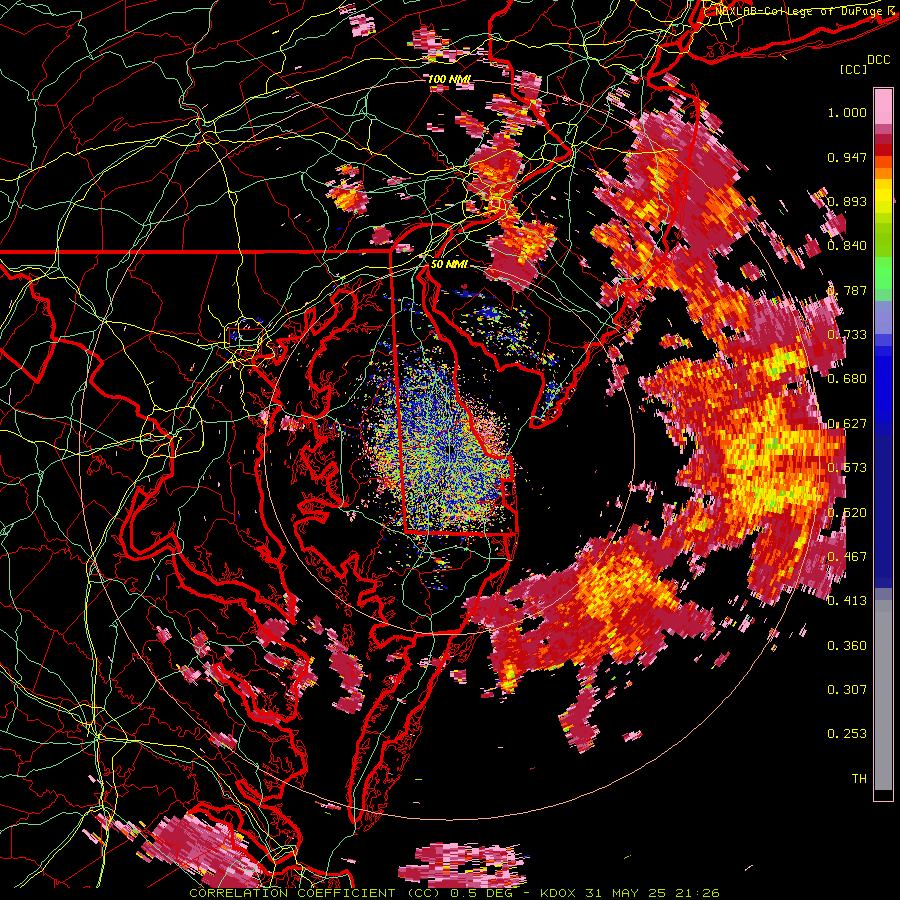Select the "[CC]" units label above the color bar
The height and width of the screenshot is (900, 900).
click(854, 69)
